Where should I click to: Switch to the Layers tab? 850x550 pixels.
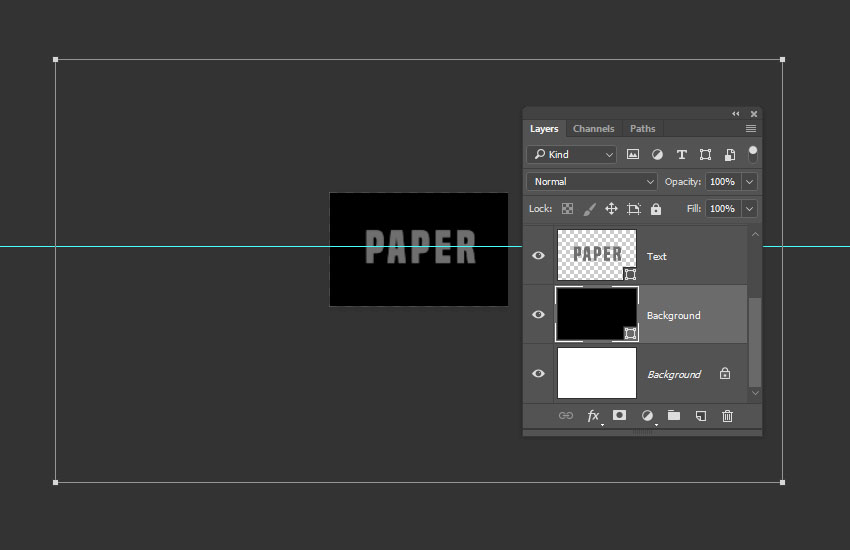[544, 128]
